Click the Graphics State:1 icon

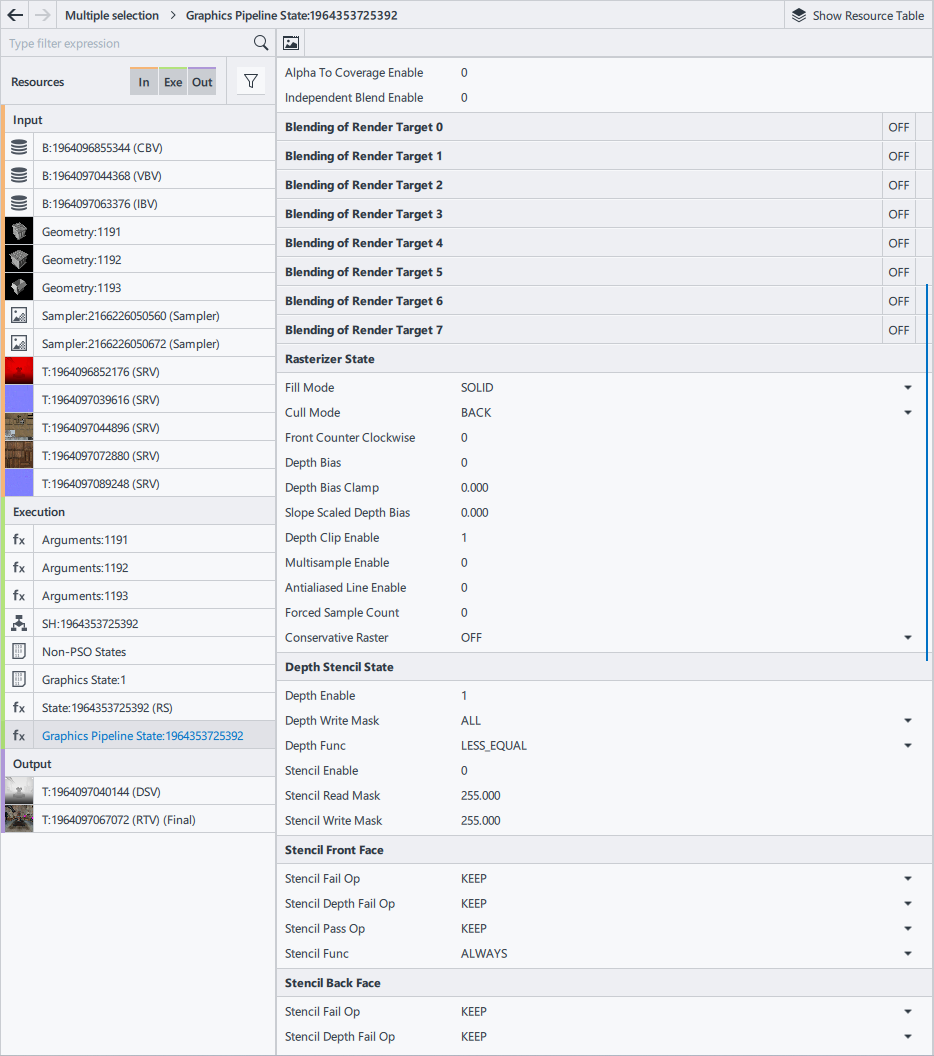click(x=19, y=680)
